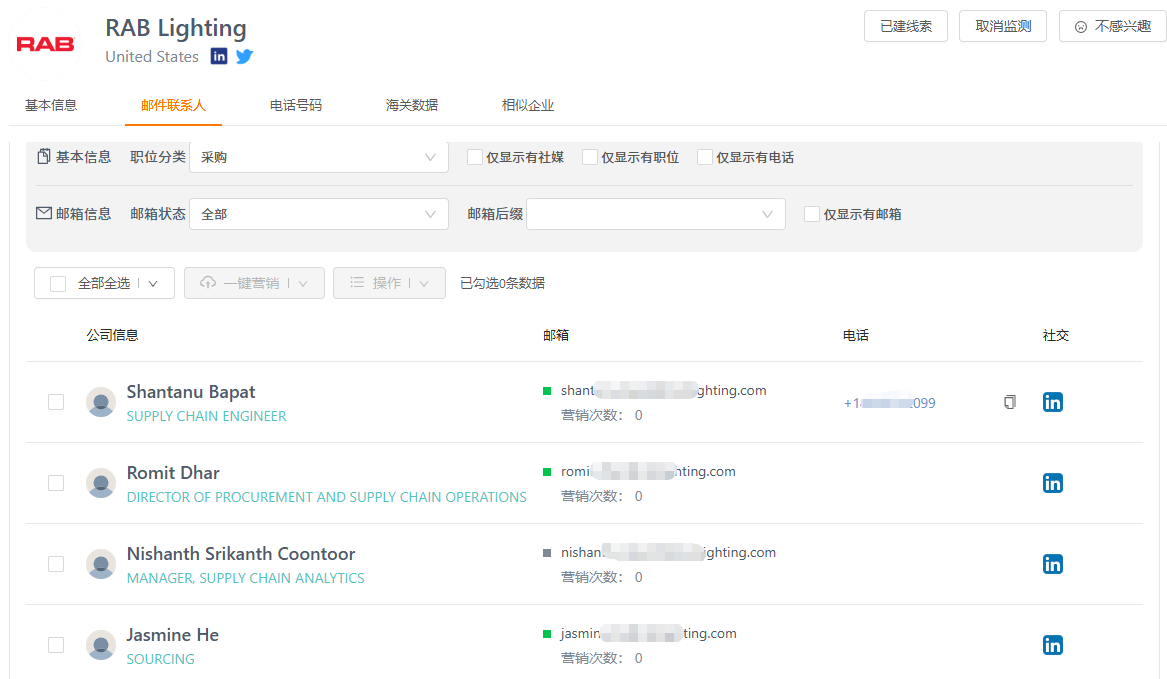Open Shantanu Bapat's LinkedIn icon
Screen dimensions: 1167x679
pos(1052,402)
